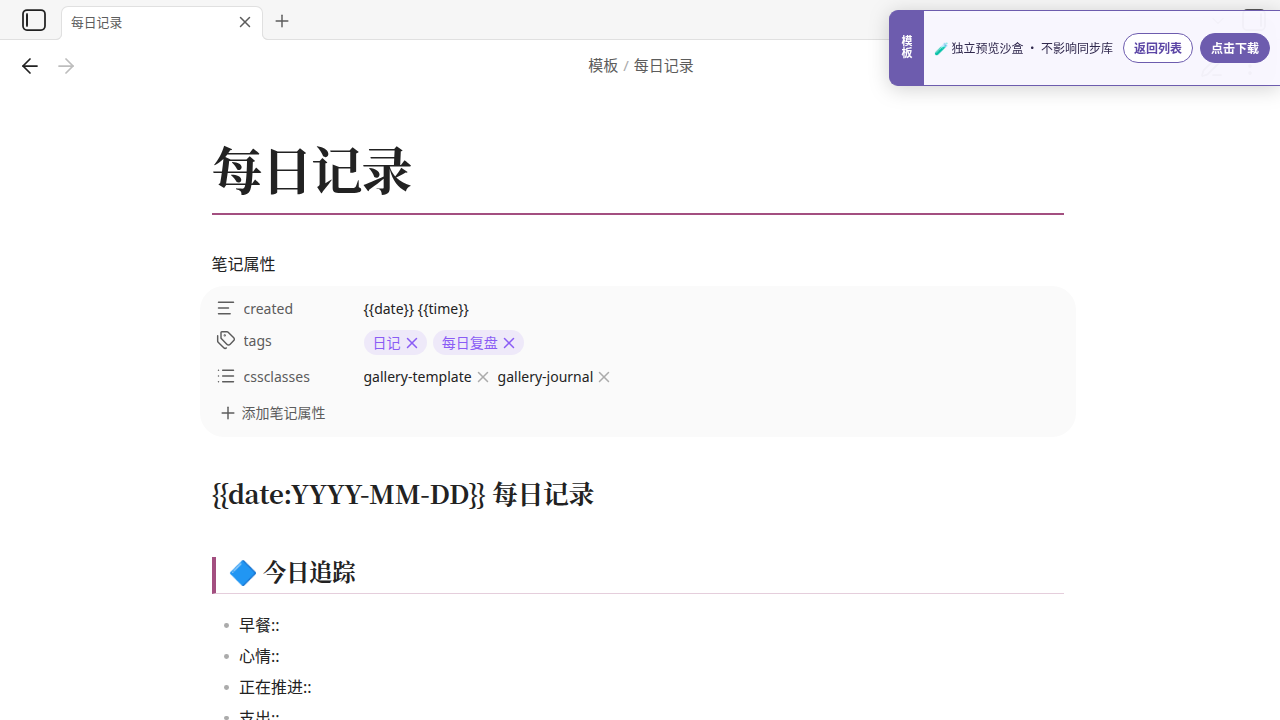Click the large 每日记录 note title
The height and width of the screenshot is (720, 1280).
(312, 170)
